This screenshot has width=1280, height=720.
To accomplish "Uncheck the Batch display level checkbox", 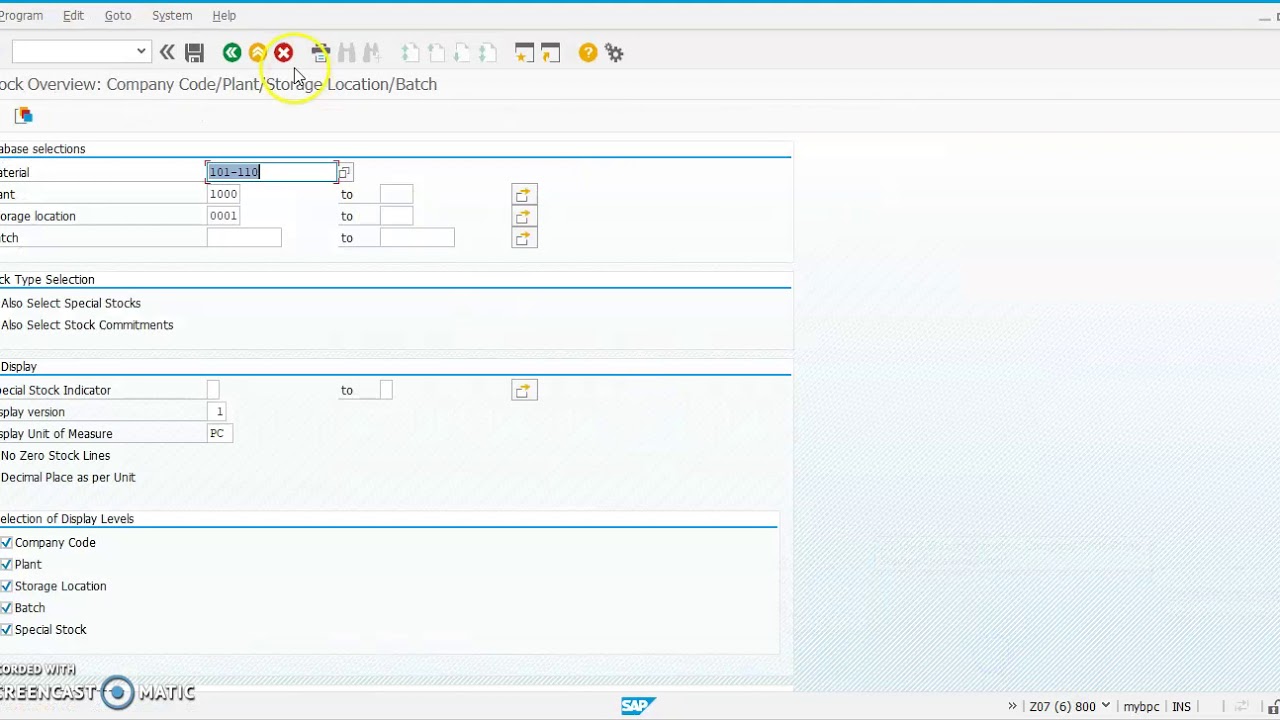I will click(x=6, y=608).
